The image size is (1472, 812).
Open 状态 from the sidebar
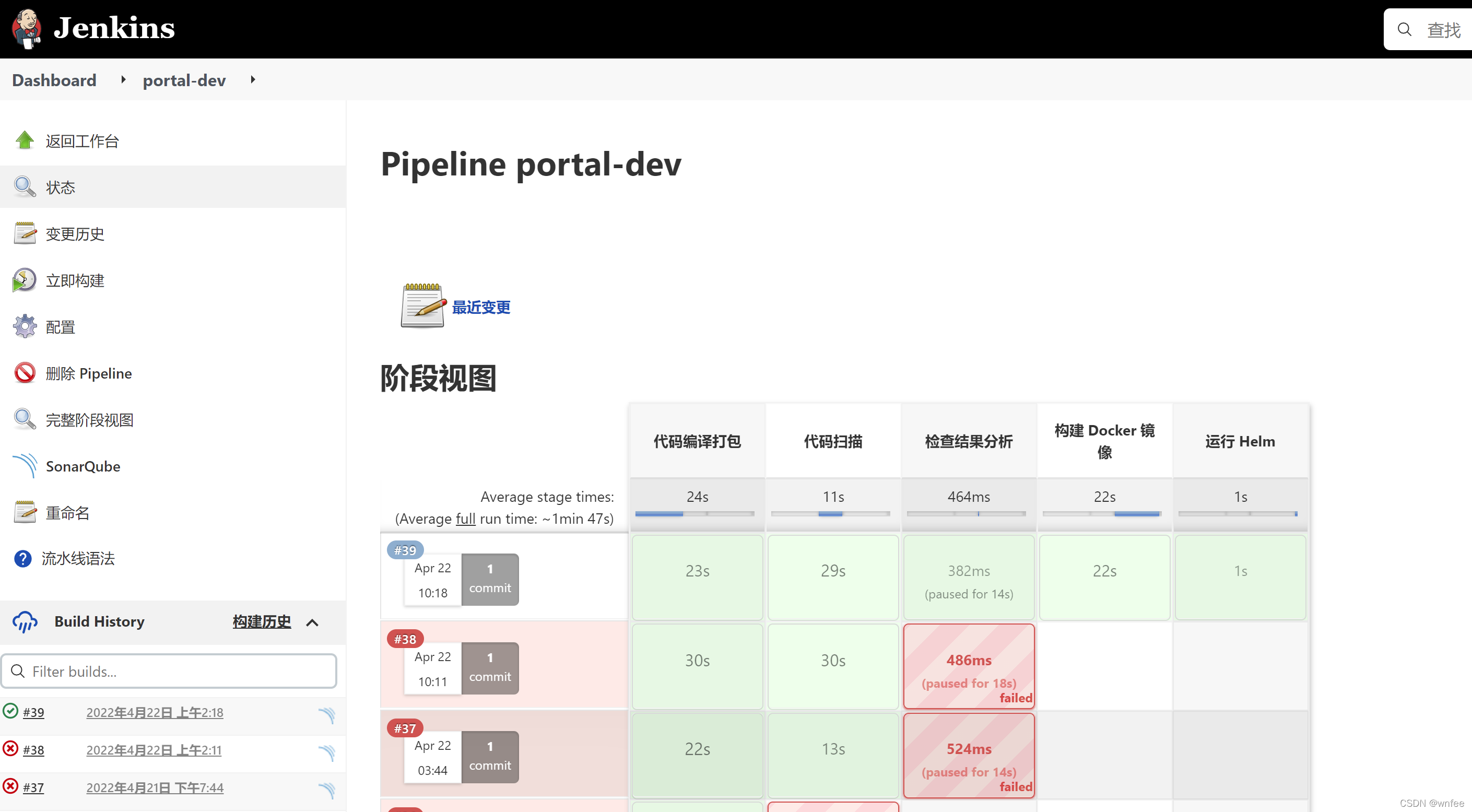pos(61,187)
